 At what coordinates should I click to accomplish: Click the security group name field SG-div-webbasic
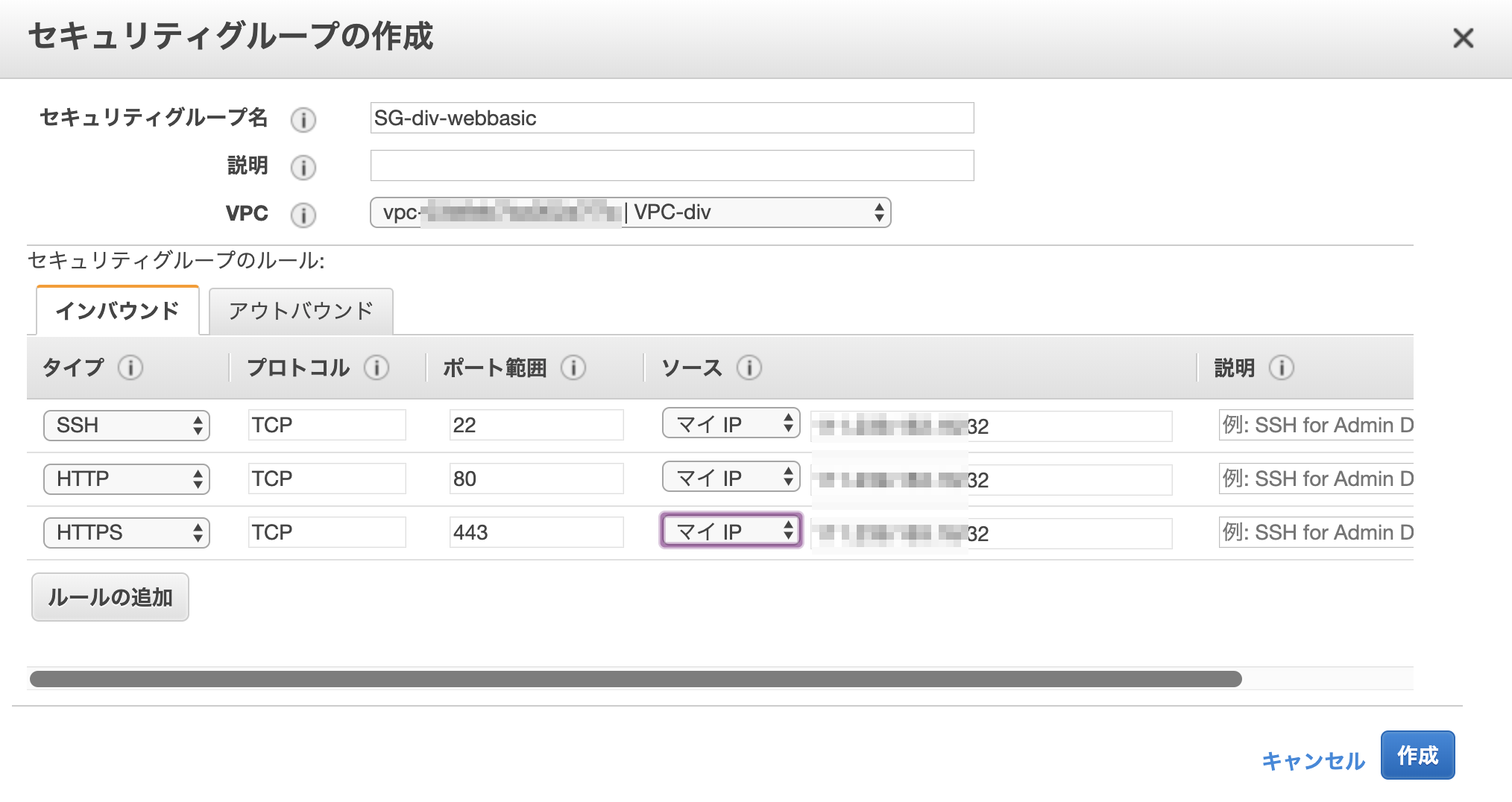[x=672, y=118]
